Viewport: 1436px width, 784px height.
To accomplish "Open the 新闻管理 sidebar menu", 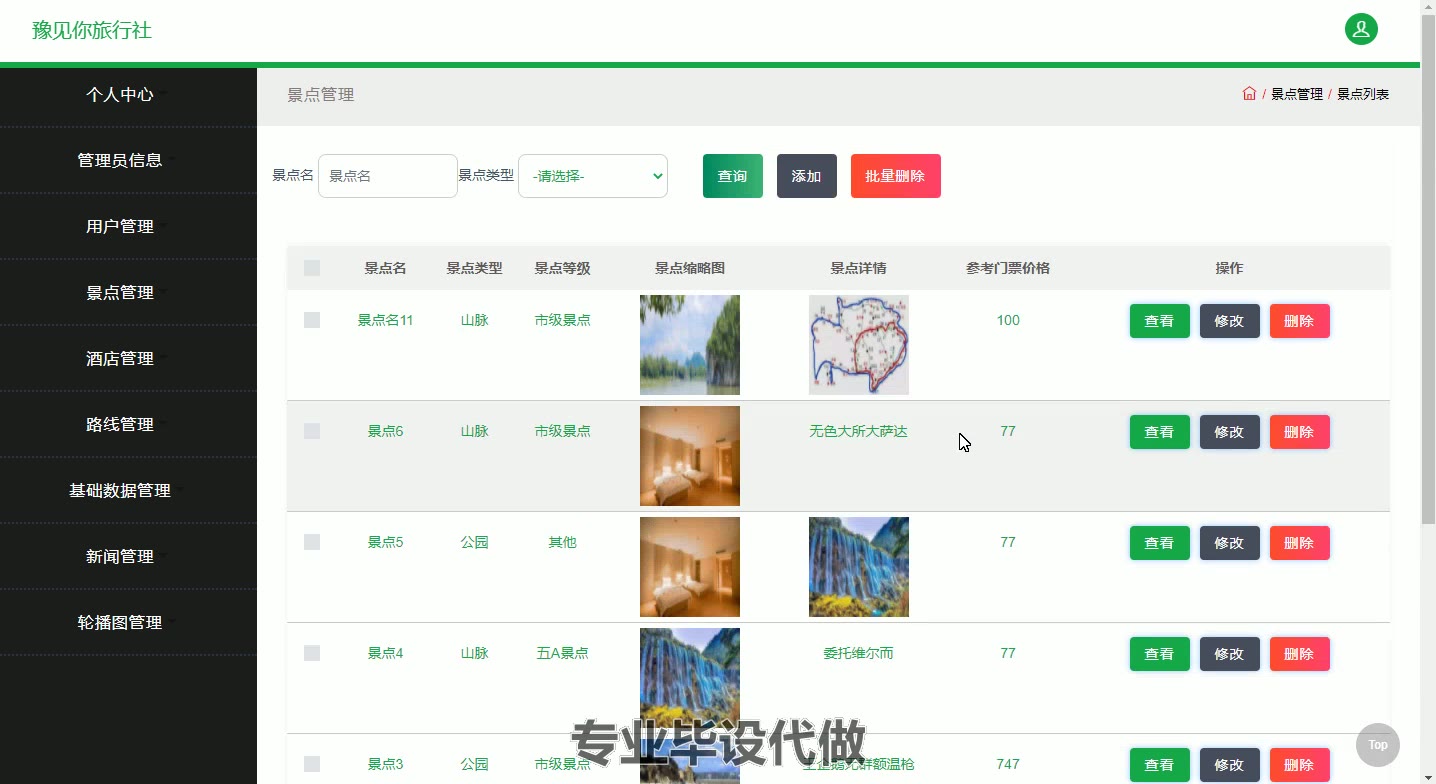I will (128, 557).
